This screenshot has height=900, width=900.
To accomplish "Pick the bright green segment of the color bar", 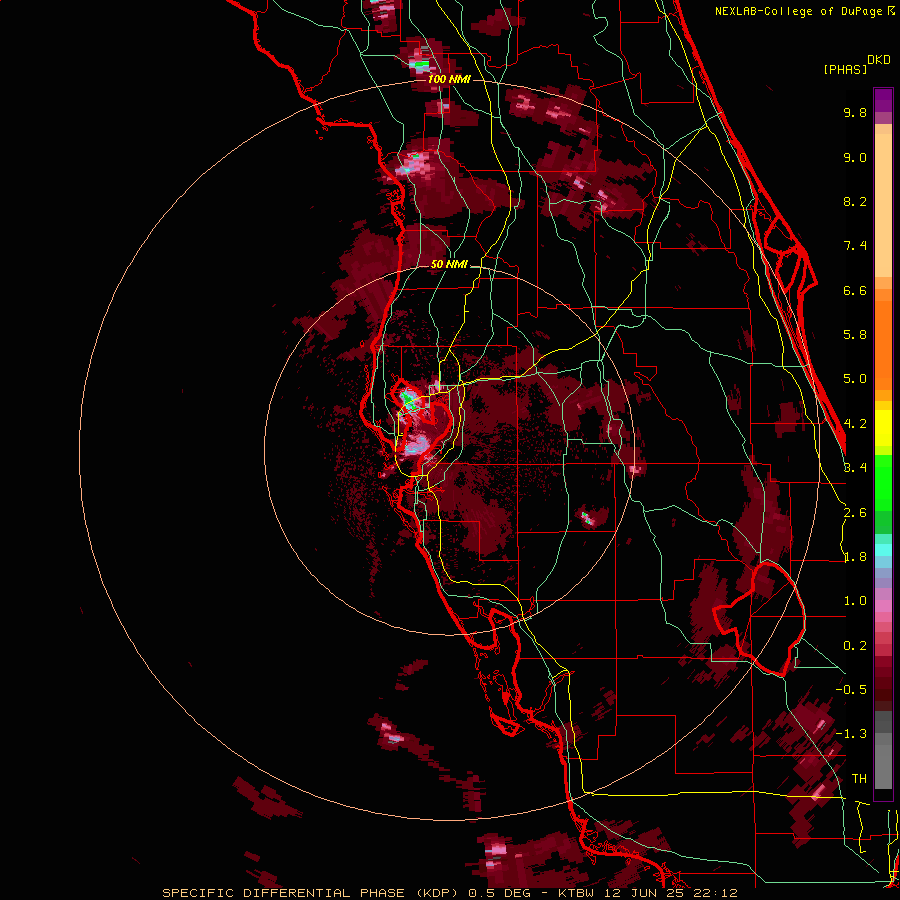I will (x=883, y=482).
